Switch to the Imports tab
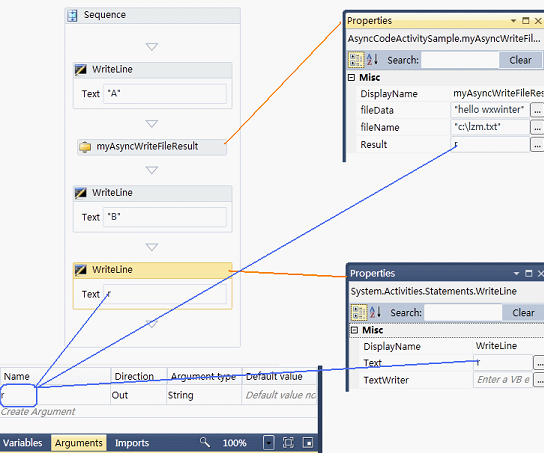544x454 pixels. 132,443
